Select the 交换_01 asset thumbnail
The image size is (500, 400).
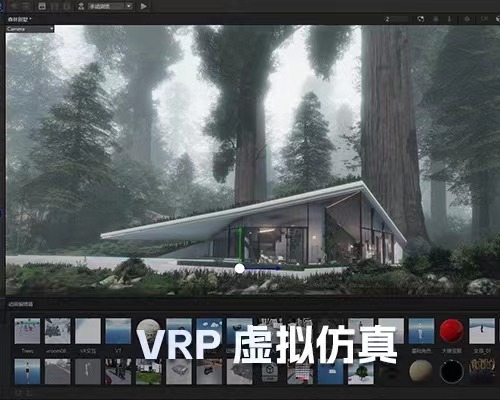[482, 331]
